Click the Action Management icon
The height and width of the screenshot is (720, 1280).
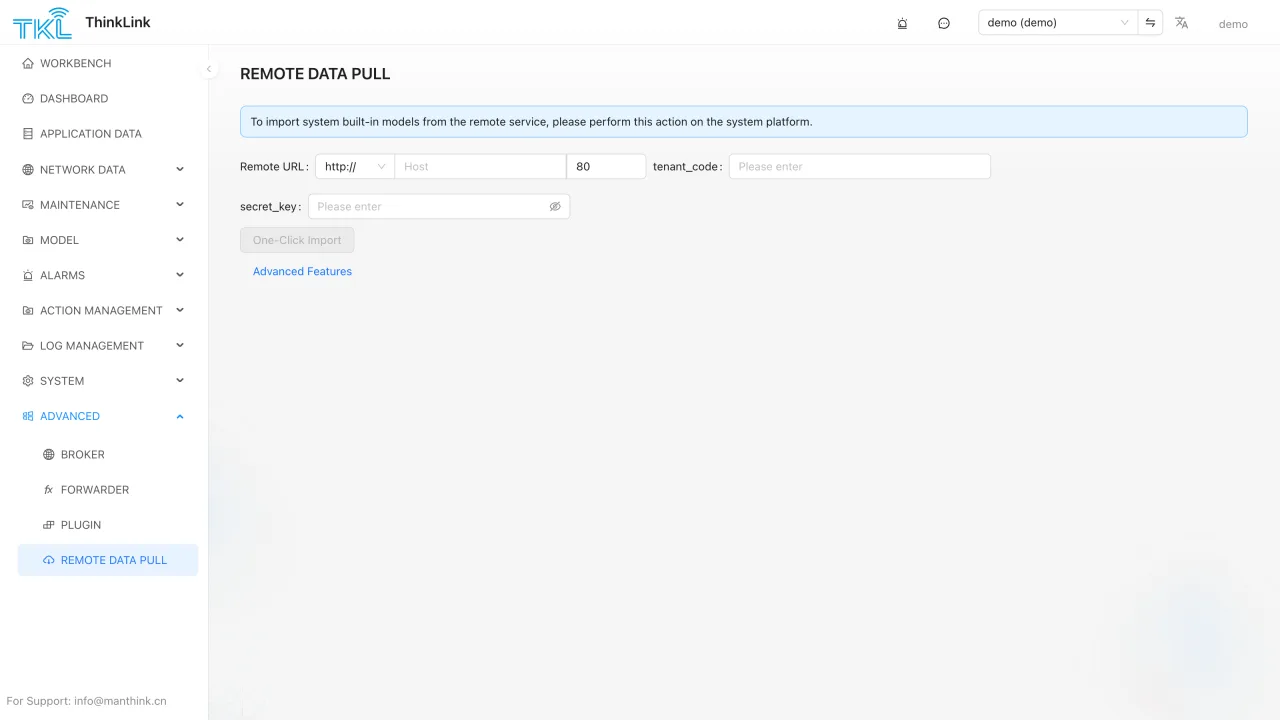(x=28, y=311)
